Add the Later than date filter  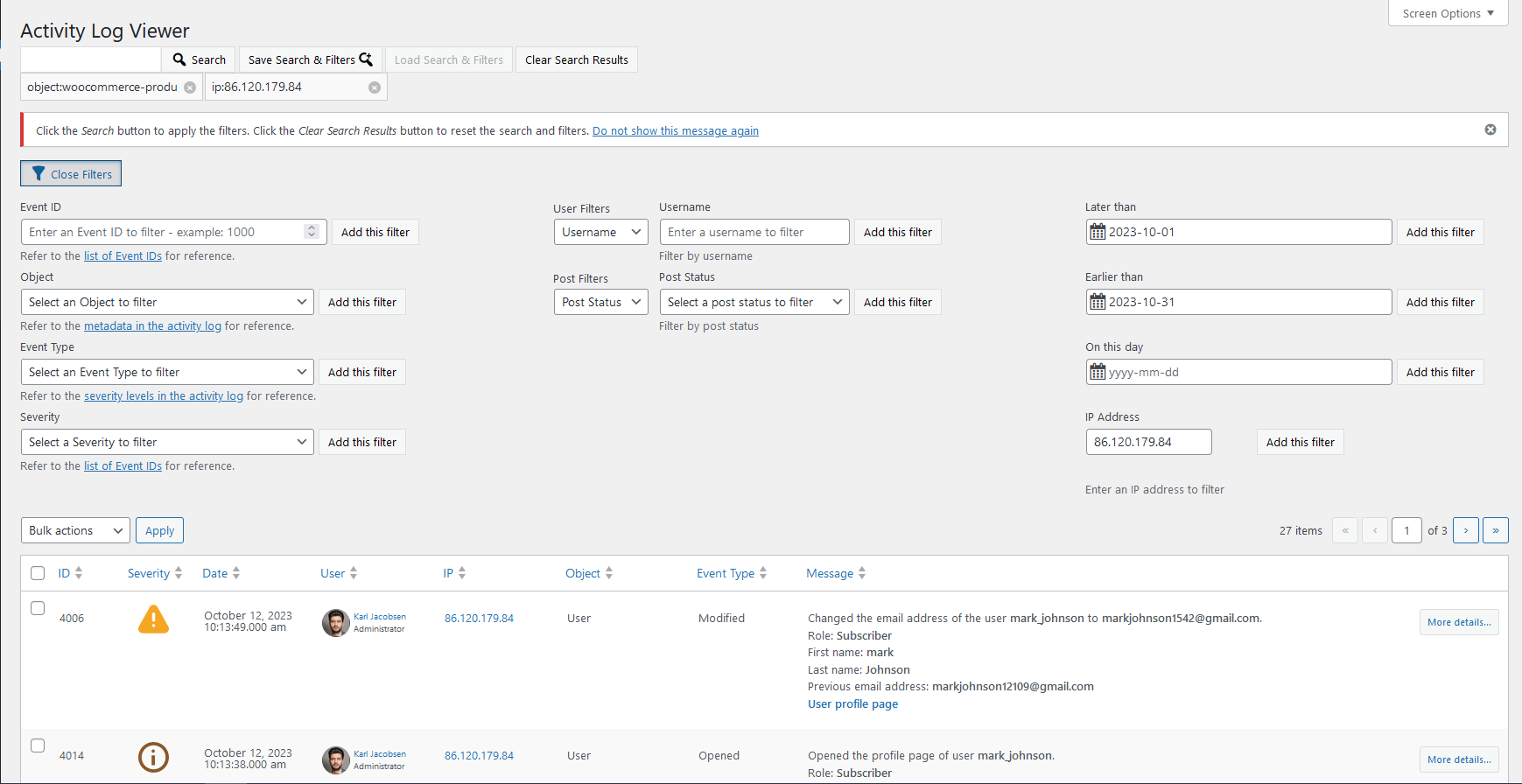(1441, 232)
